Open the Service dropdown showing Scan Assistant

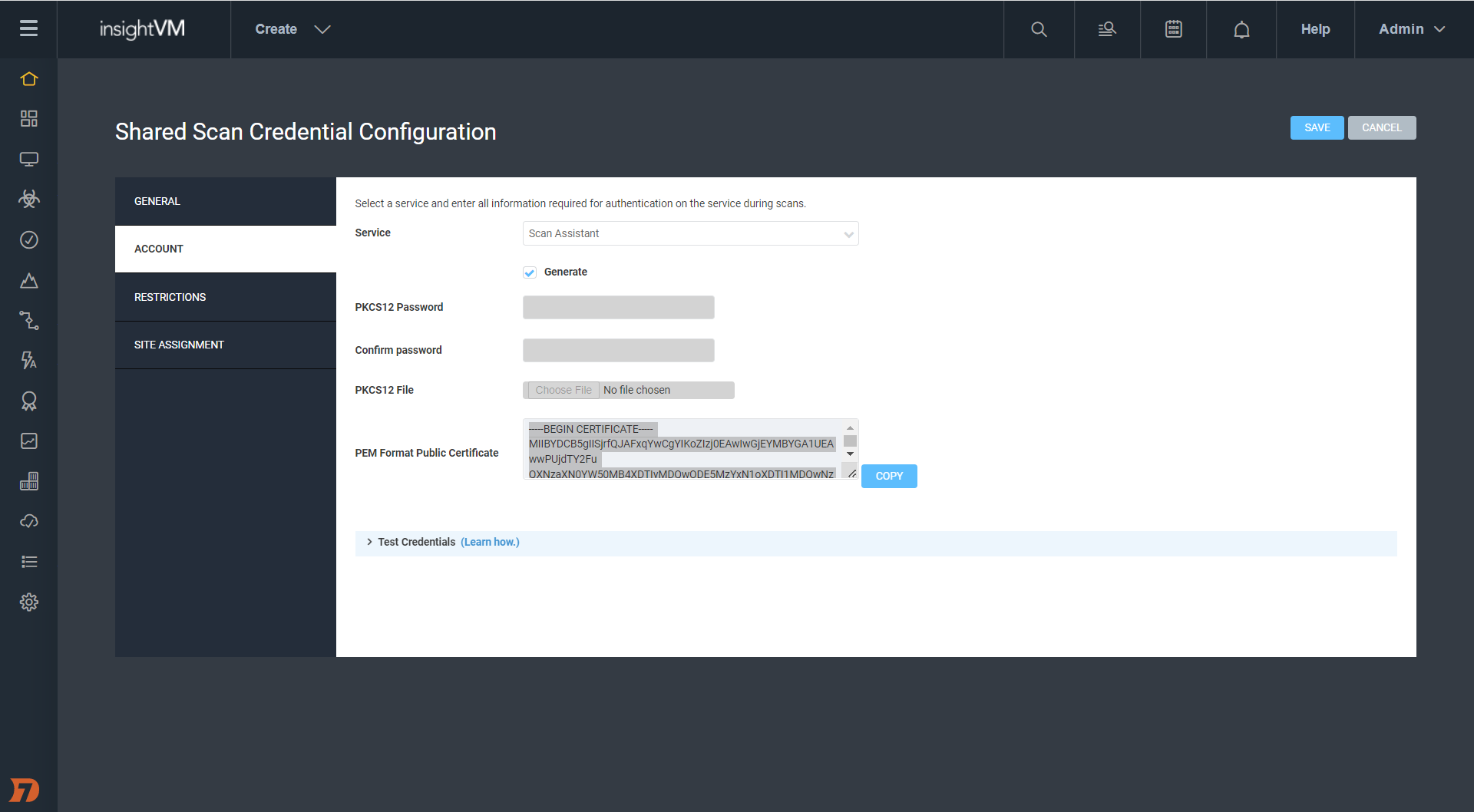click(x=690, y=233)
